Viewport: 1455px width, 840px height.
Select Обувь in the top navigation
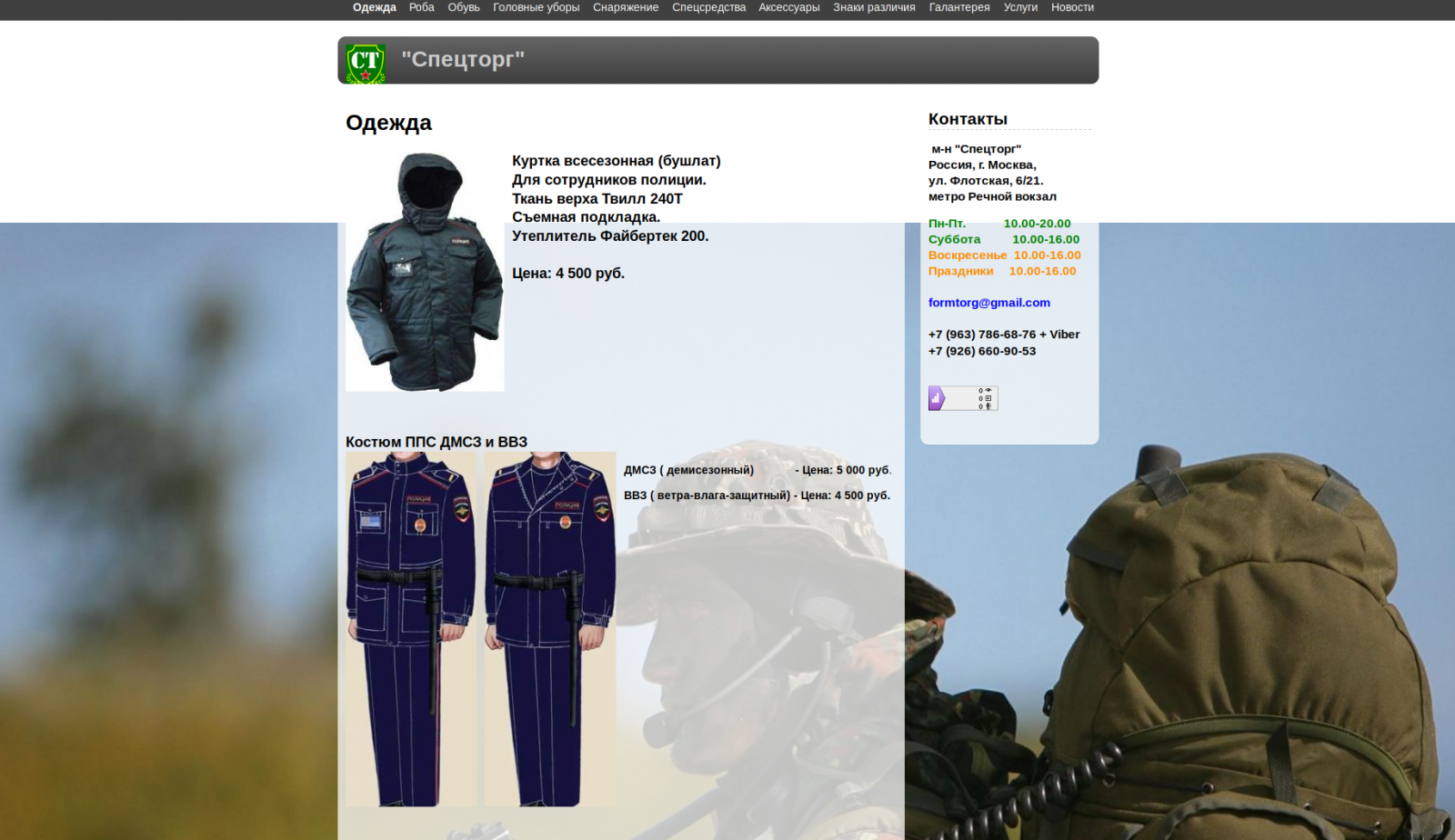tap(464, 7)
